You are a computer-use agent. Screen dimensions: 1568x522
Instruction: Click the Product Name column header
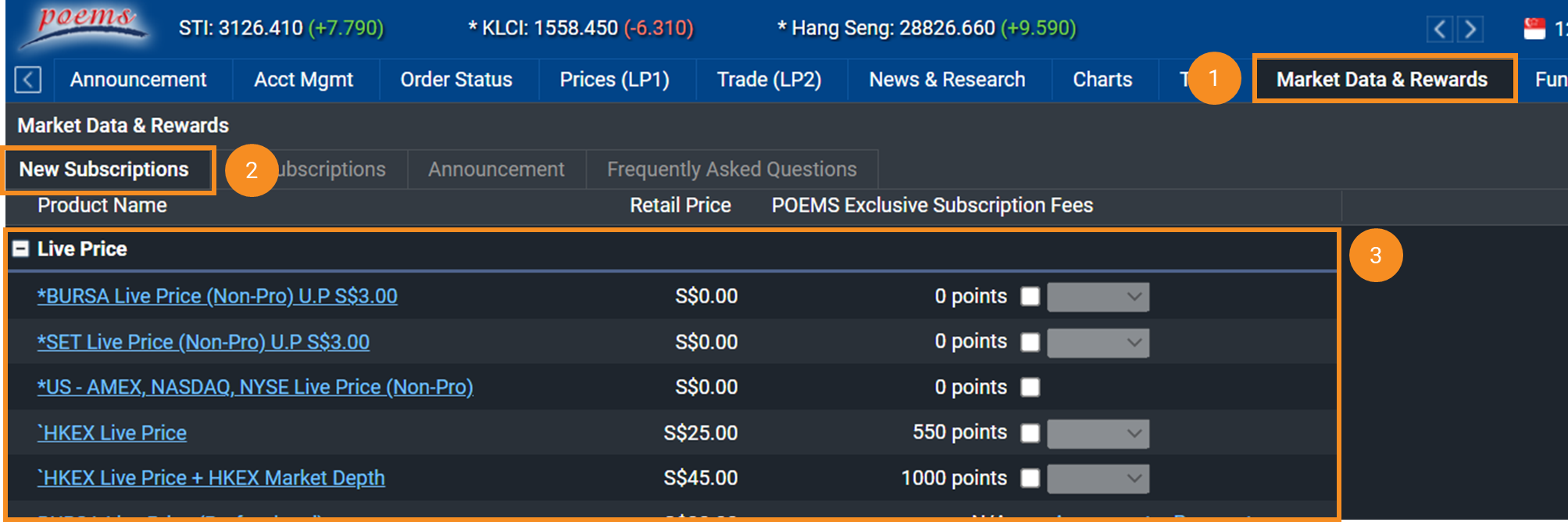pos(102,206)
